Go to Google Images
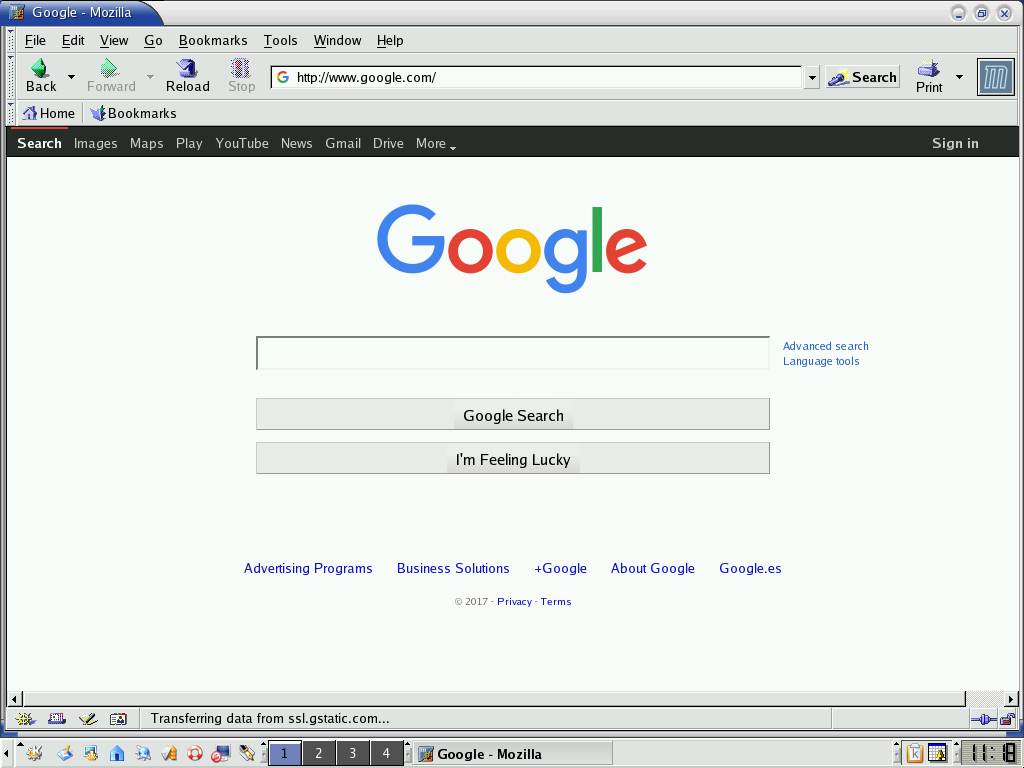 (x=95, y=143)
